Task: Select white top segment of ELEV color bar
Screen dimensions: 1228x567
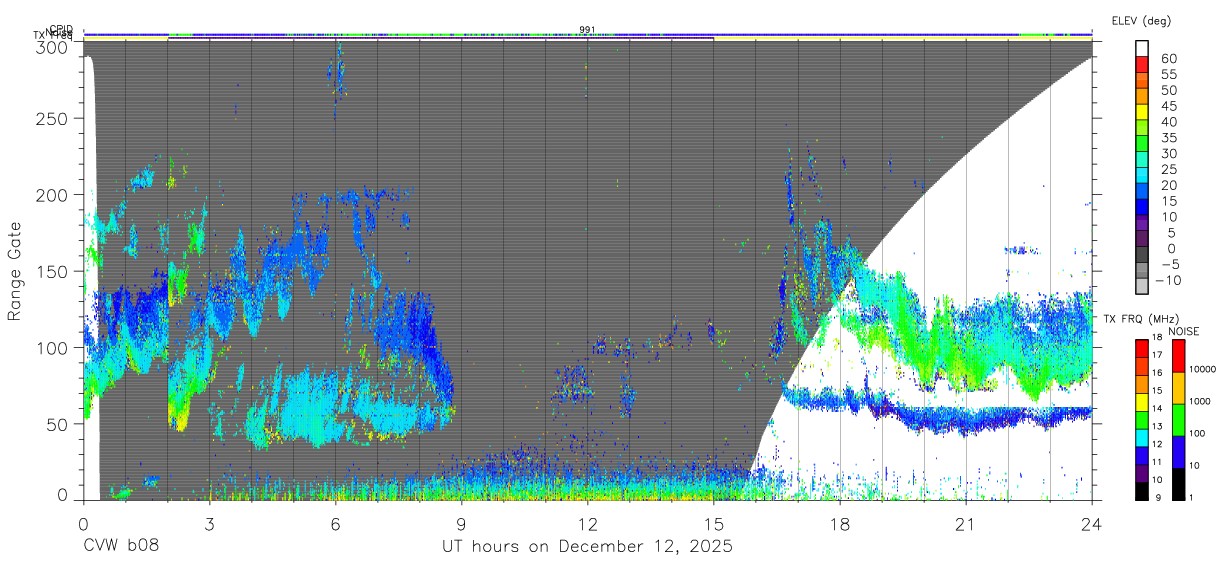Action: (1142, 49)
